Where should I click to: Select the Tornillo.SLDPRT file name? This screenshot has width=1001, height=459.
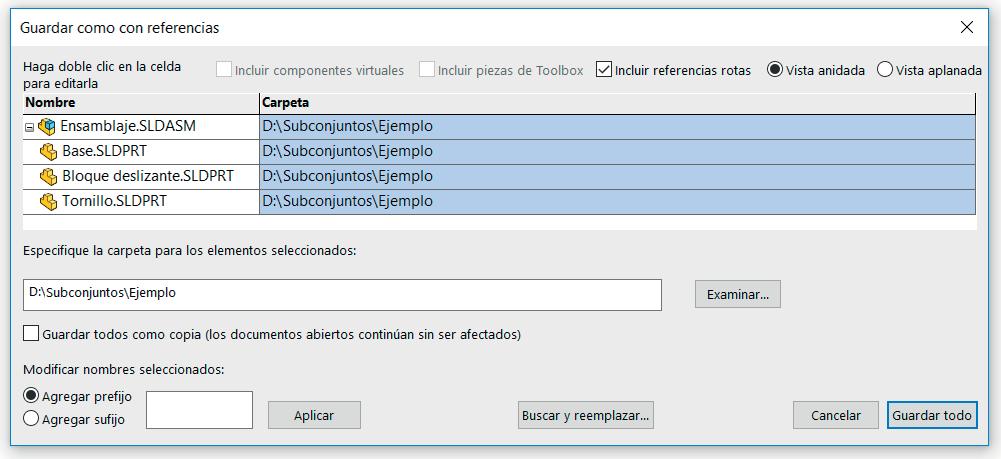[114, 202]
